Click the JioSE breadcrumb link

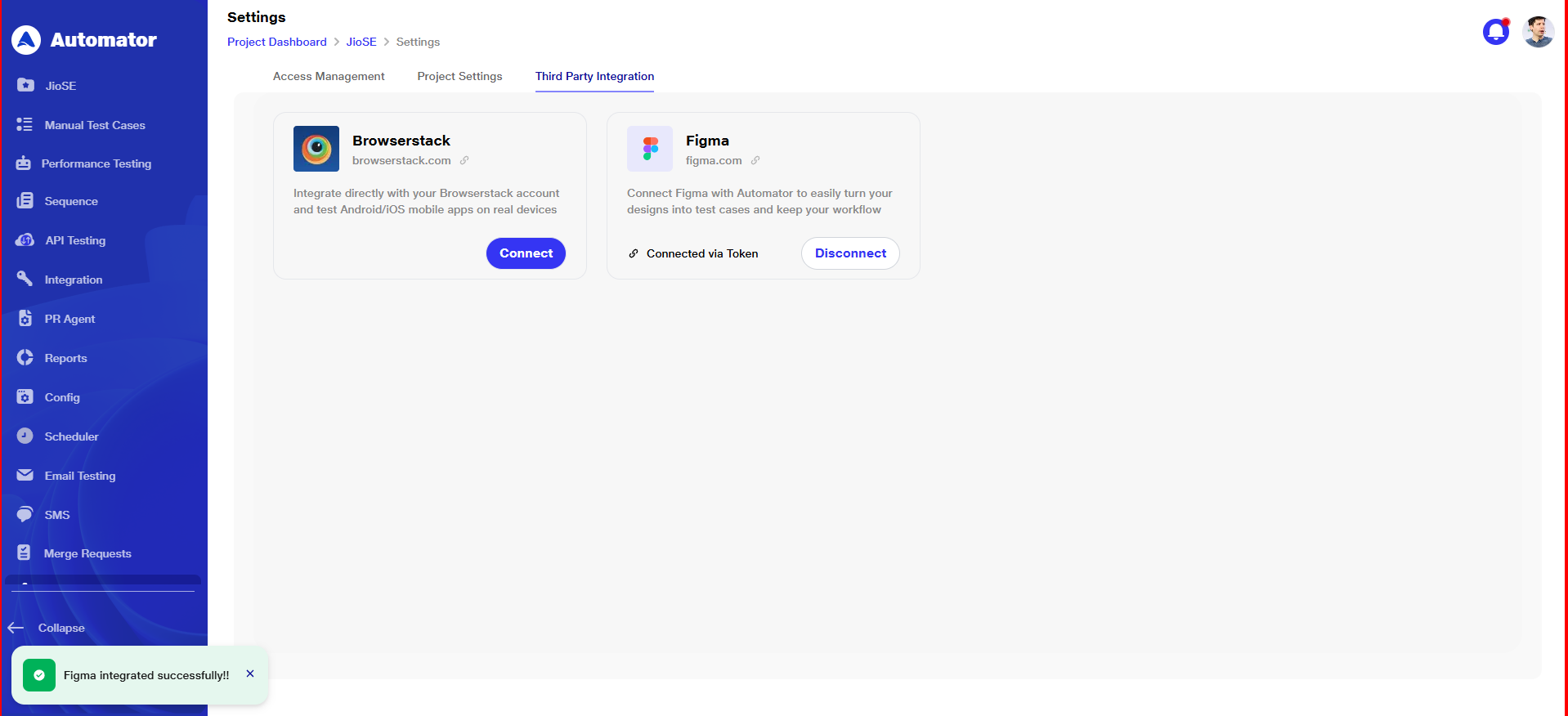click(x=361, y=42)
